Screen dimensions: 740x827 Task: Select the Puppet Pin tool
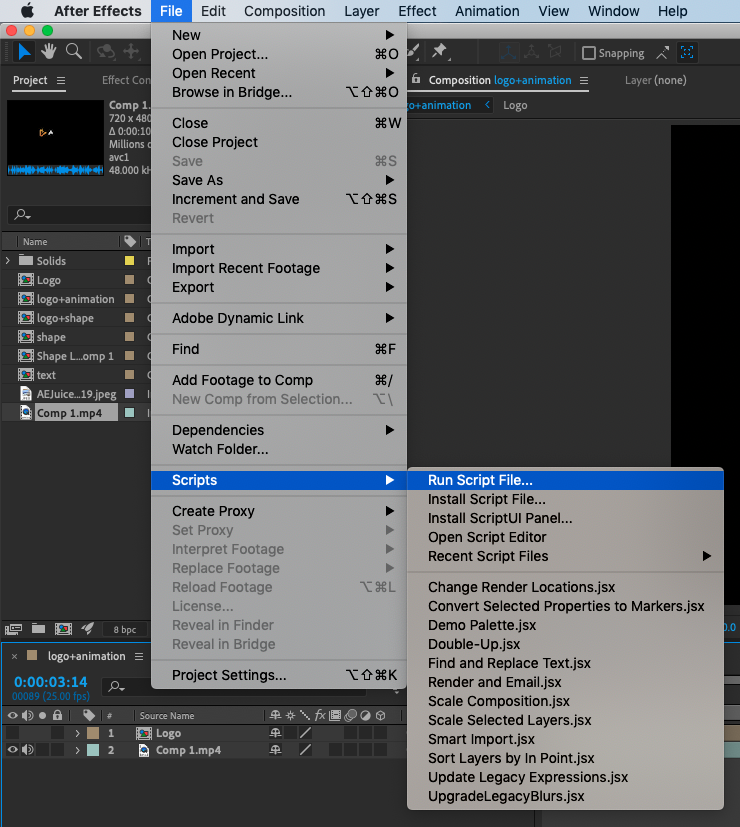[439, 51]
